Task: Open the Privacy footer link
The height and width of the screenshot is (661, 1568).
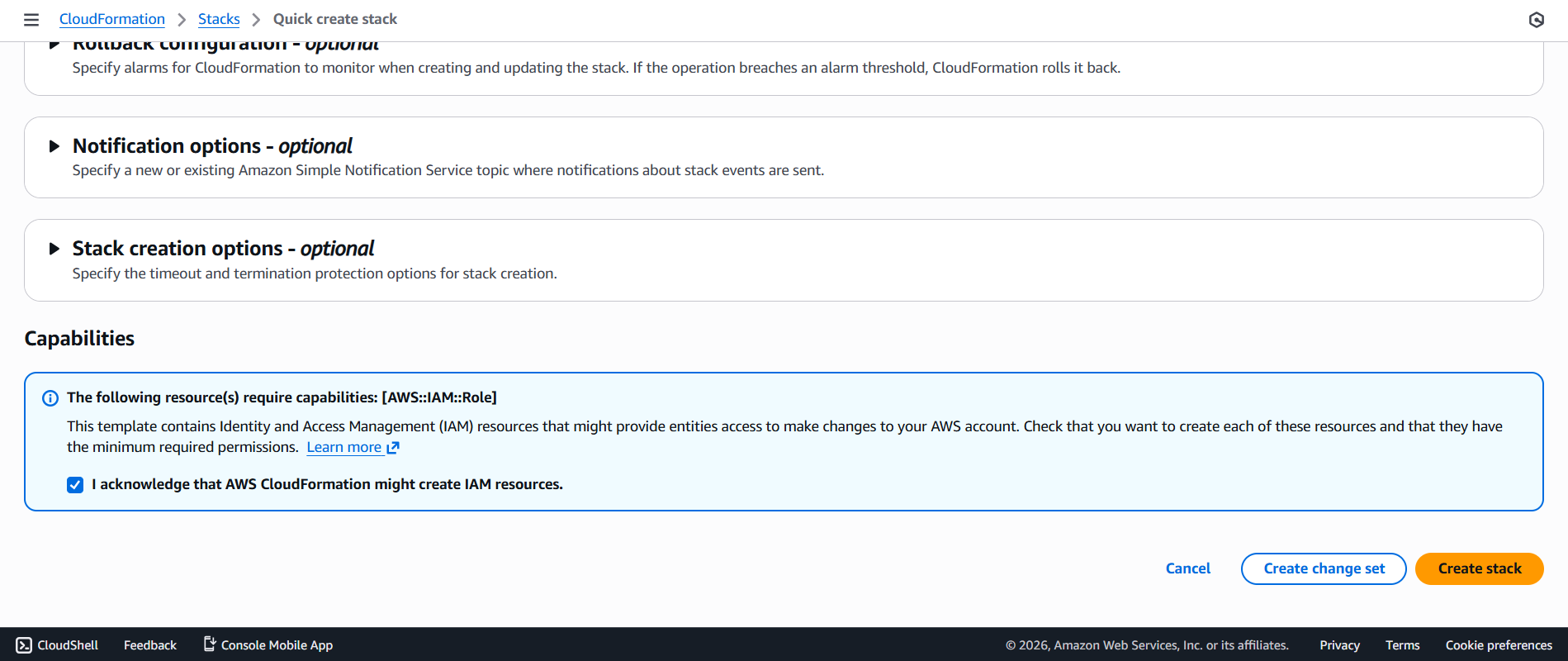Action: [x=1339, y=645]
